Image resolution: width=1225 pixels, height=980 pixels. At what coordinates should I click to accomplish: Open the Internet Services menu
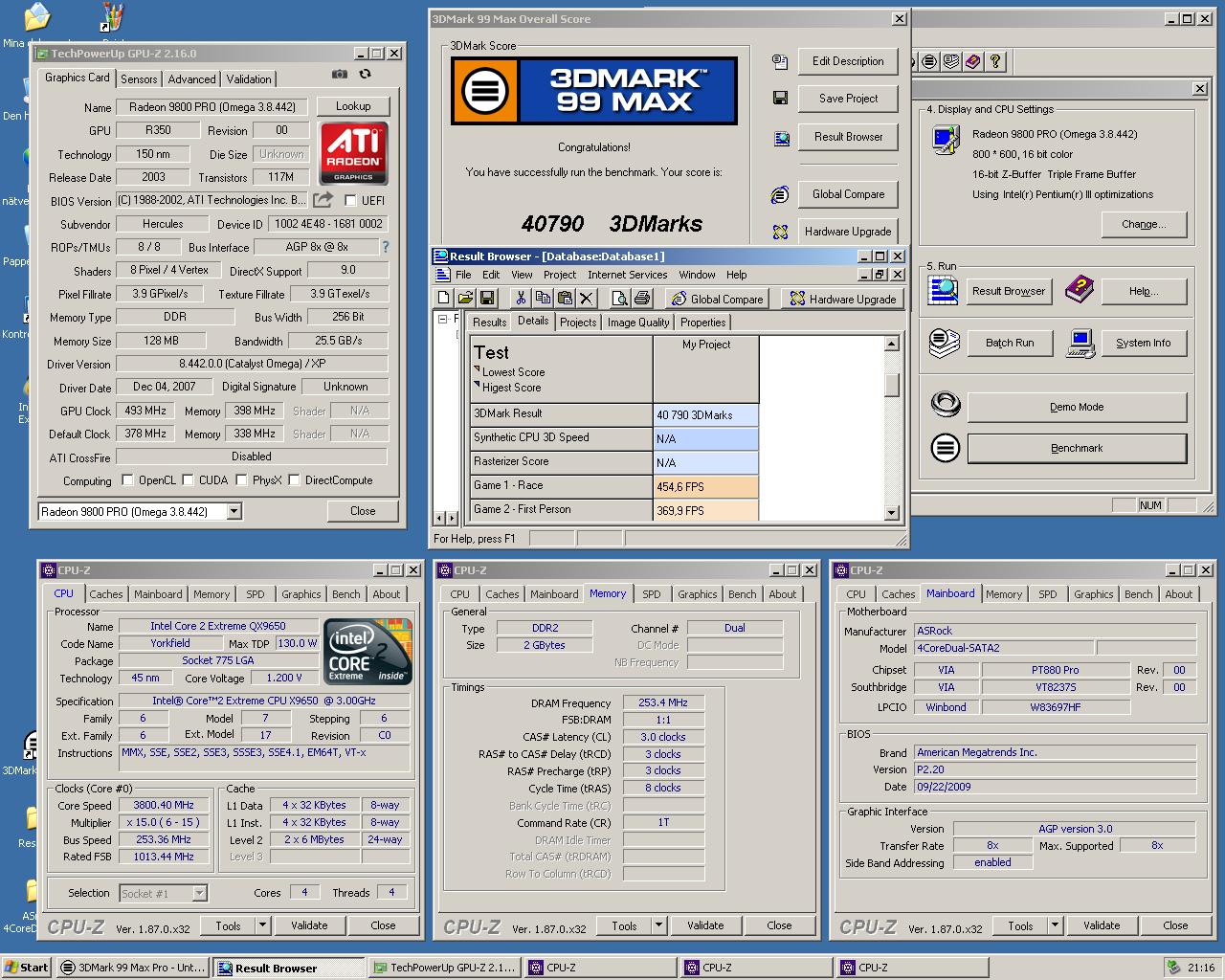pyautogui.click(x=628, y=275)
